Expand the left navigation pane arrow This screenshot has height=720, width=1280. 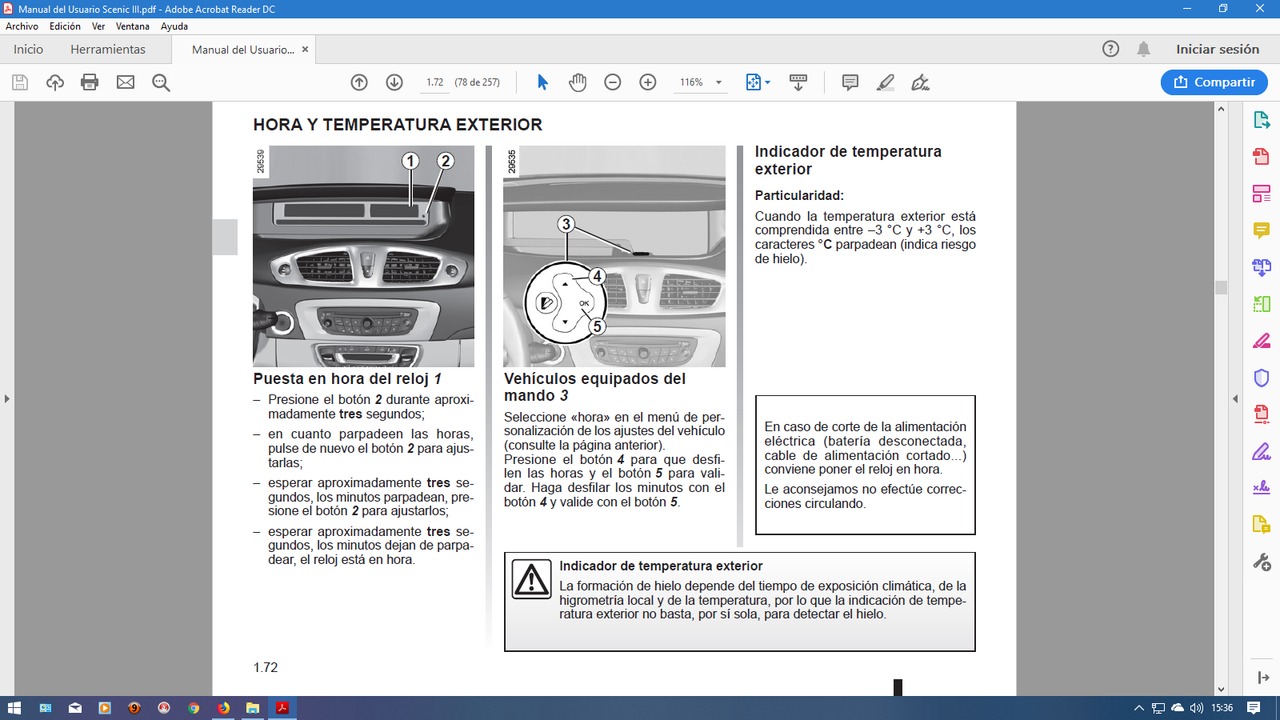(x=7, y=398)
